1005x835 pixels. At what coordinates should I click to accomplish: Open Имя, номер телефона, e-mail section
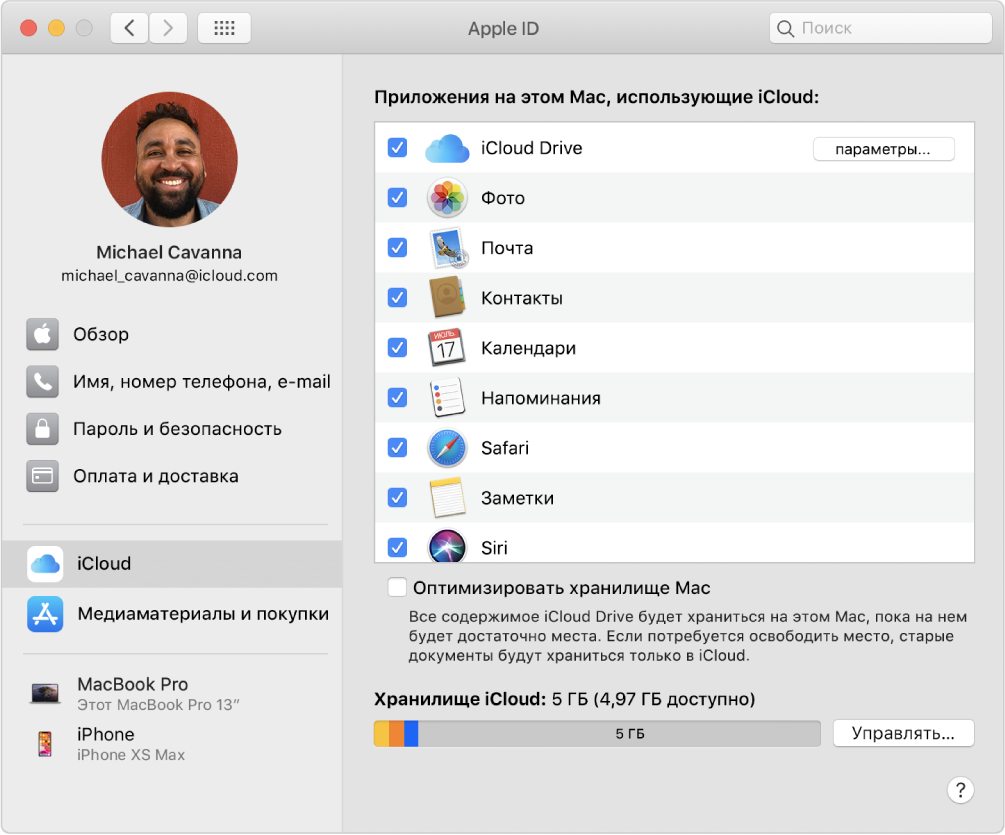coord(172,381)
